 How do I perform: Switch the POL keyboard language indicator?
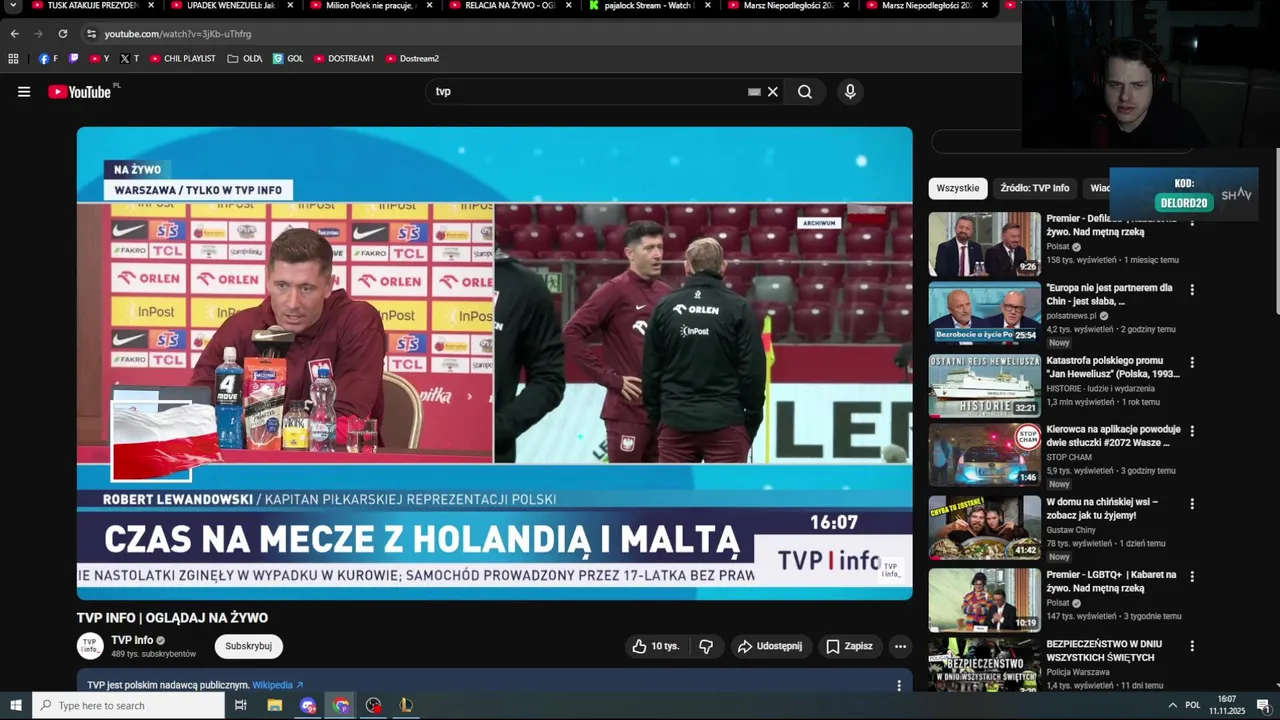click(x=1193, y=705)
